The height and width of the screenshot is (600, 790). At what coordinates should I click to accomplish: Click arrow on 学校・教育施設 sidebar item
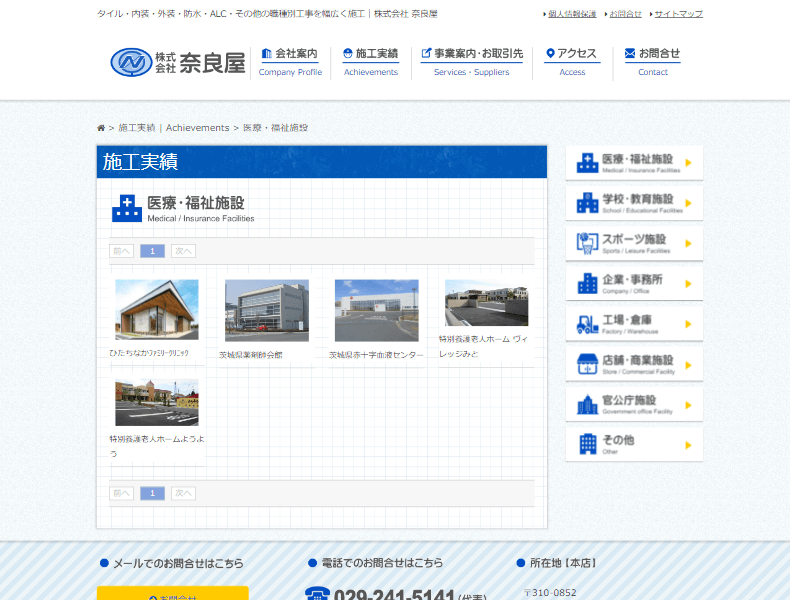[688, 203]
